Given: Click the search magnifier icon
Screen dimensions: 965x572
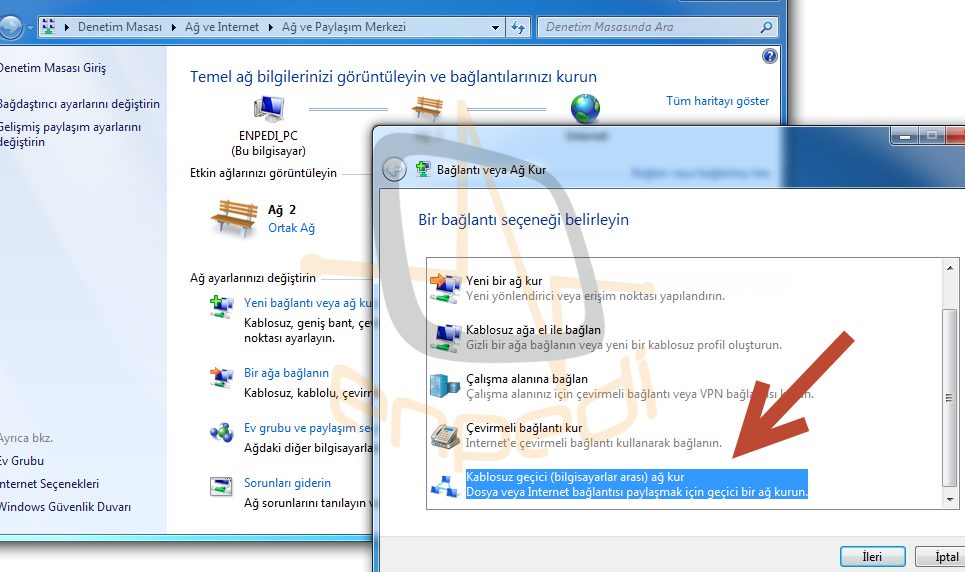Looking at the screenshot, I should coord(766,27).
